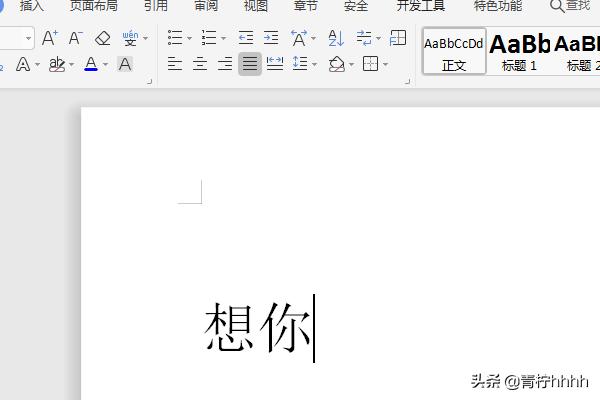Viewport: 600px width, 400px height.
Task: Click the line spacing icon
Action: tap(300, 64)
